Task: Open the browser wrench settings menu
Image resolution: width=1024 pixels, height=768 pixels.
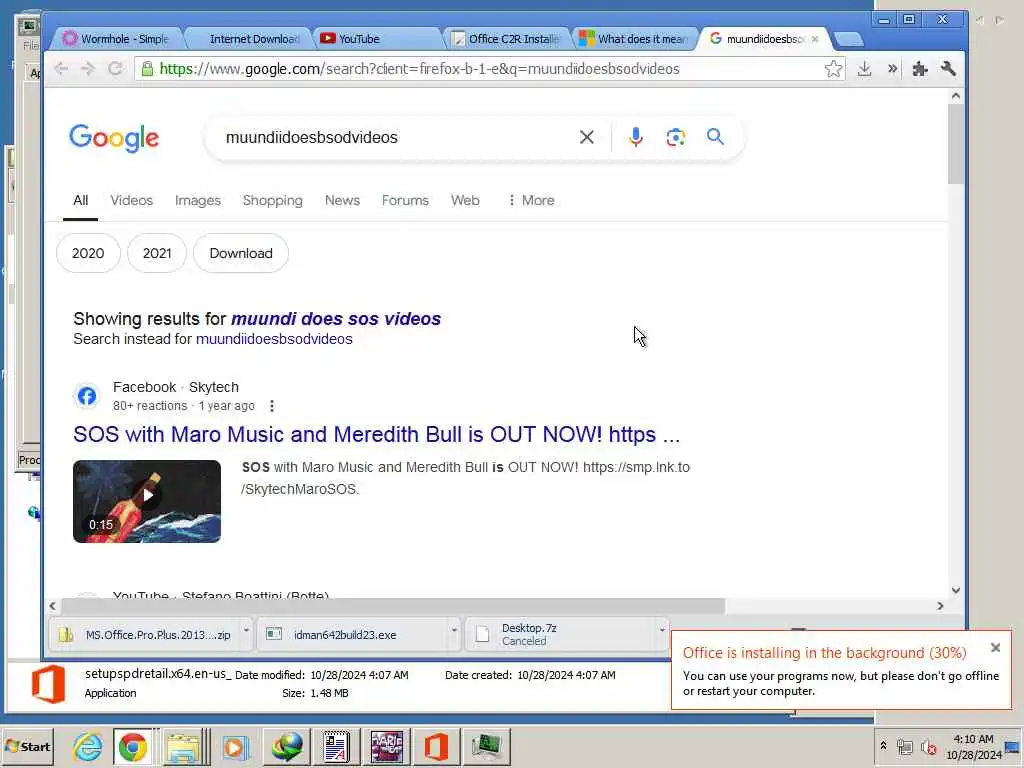Action: 948,69
